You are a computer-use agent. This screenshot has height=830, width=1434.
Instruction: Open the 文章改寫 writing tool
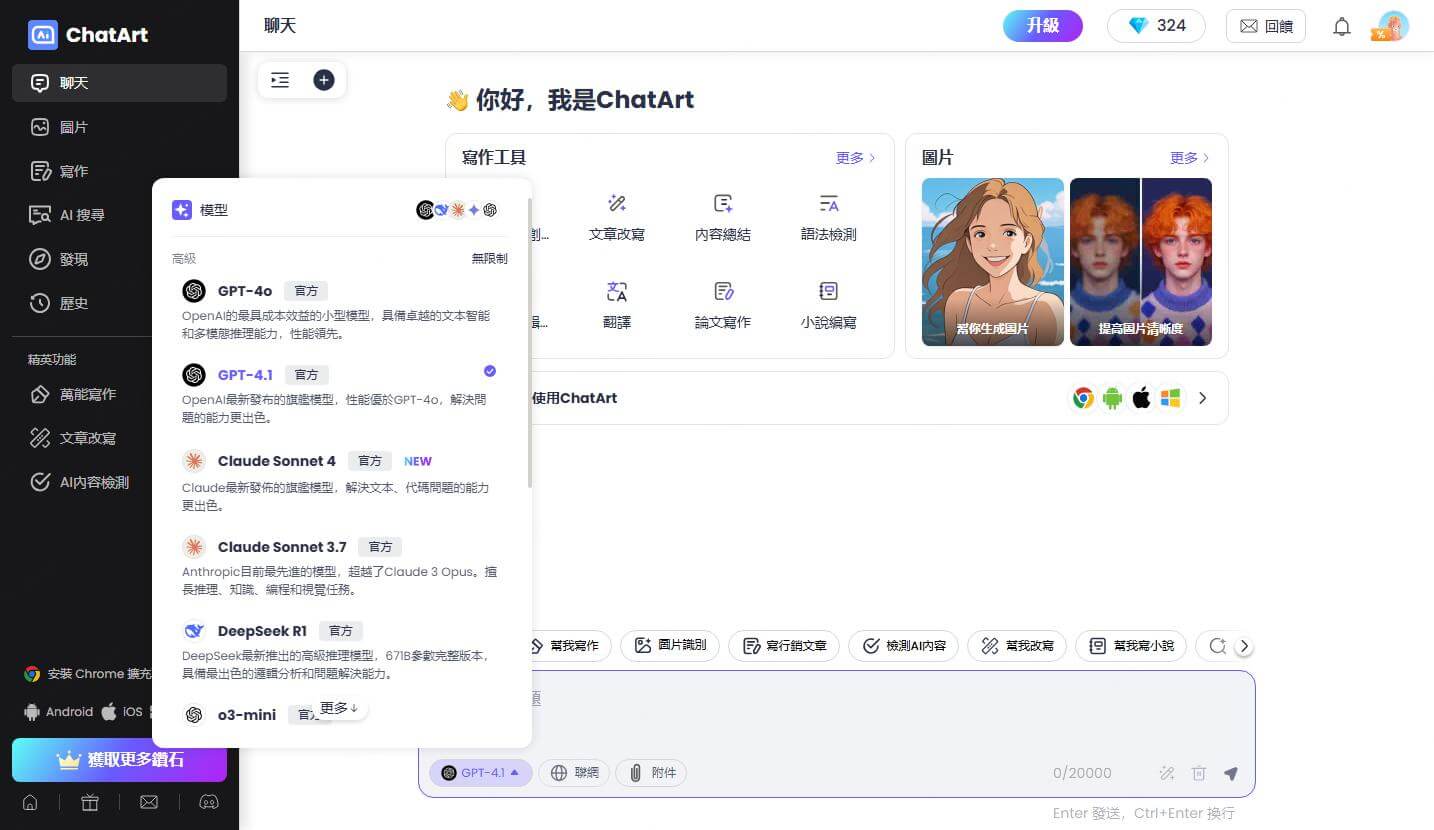point(617,217)
